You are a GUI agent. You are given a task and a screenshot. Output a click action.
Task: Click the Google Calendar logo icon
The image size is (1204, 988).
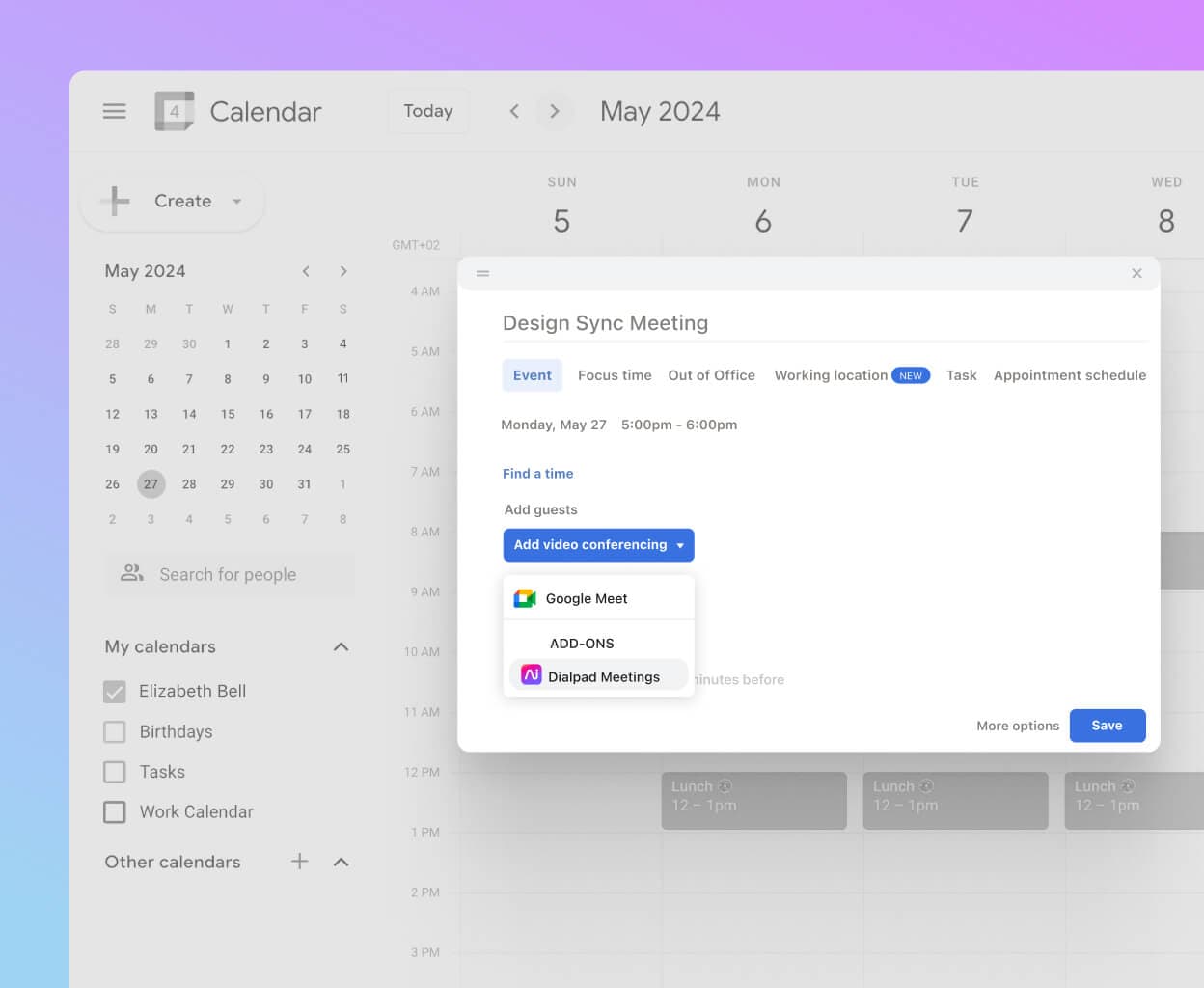click(175, 111)
